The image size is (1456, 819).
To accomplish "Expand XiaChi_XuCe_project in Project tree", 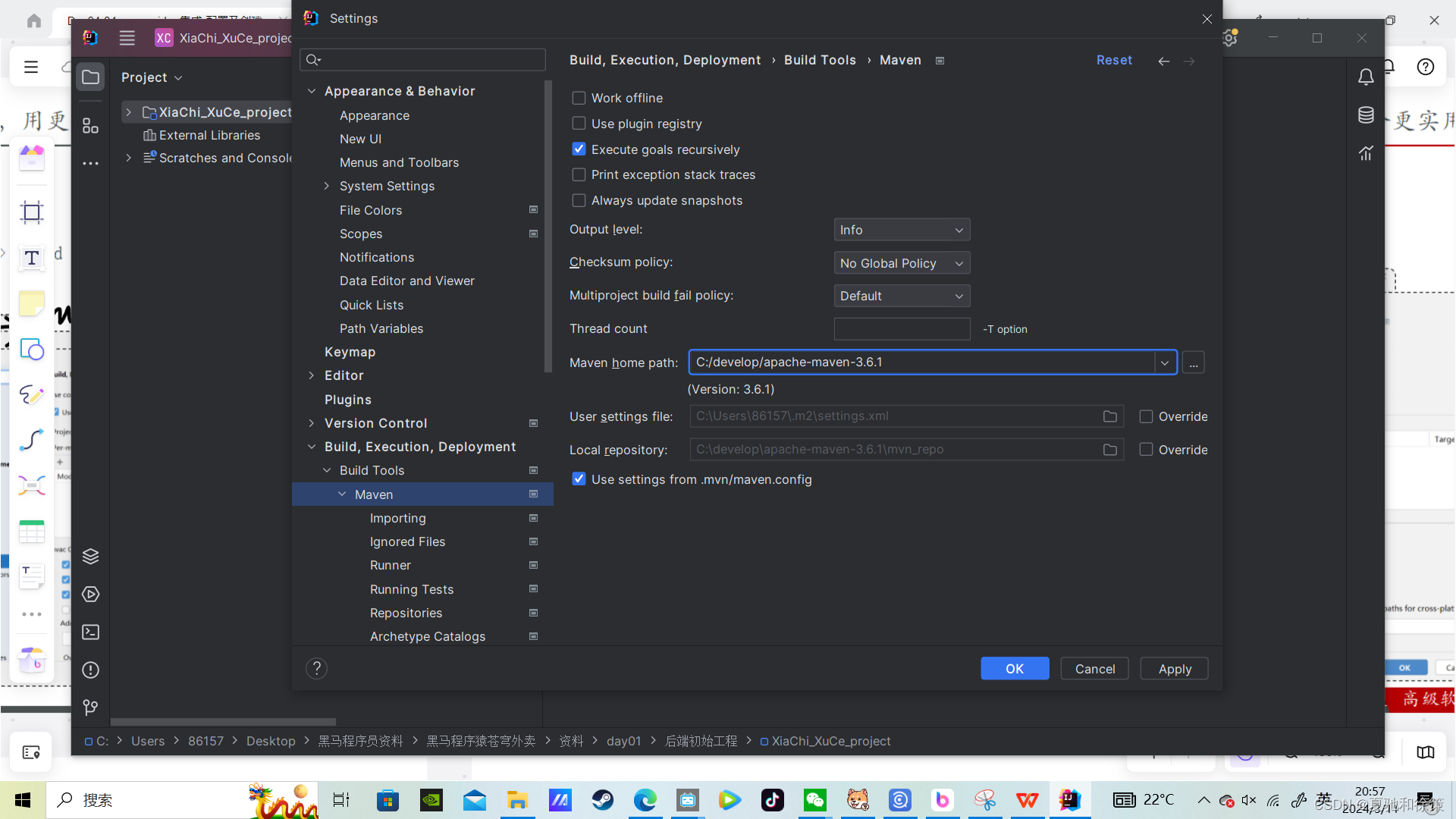I will tap(128, 112).
